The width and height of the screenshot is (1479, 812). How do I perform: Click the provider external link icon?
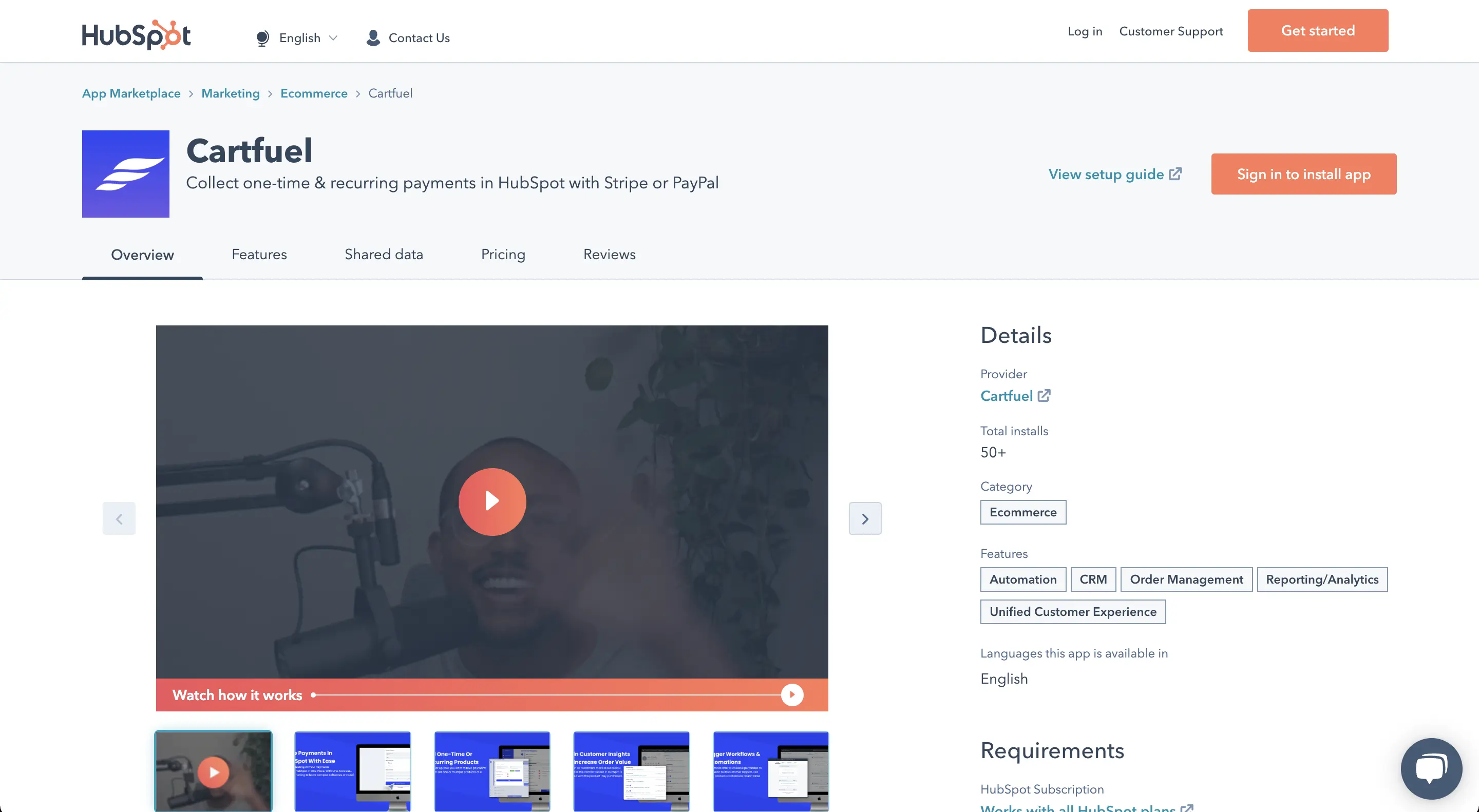1044,395
